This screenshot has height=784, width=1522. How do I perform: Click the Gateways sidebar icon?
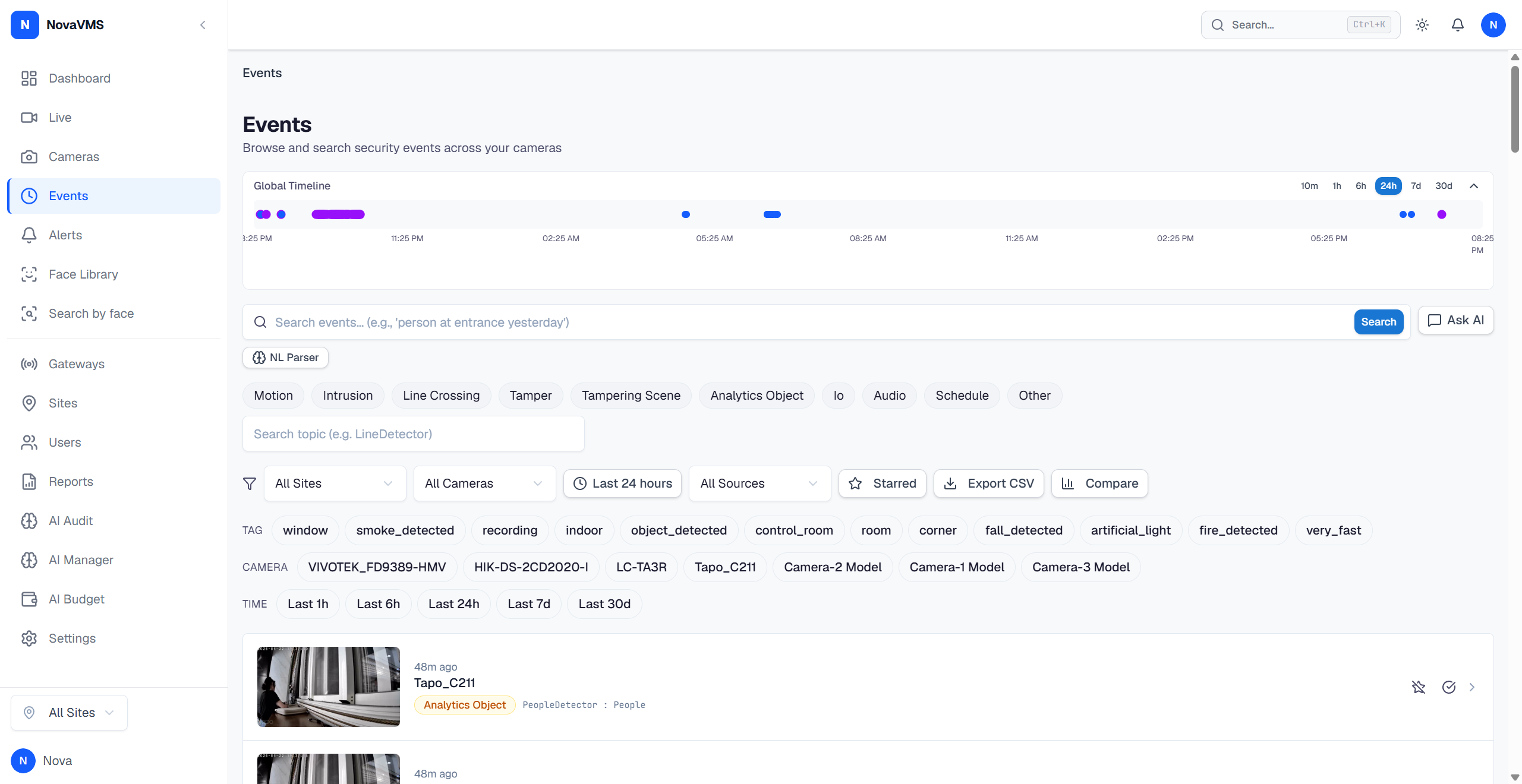point(29,364)
